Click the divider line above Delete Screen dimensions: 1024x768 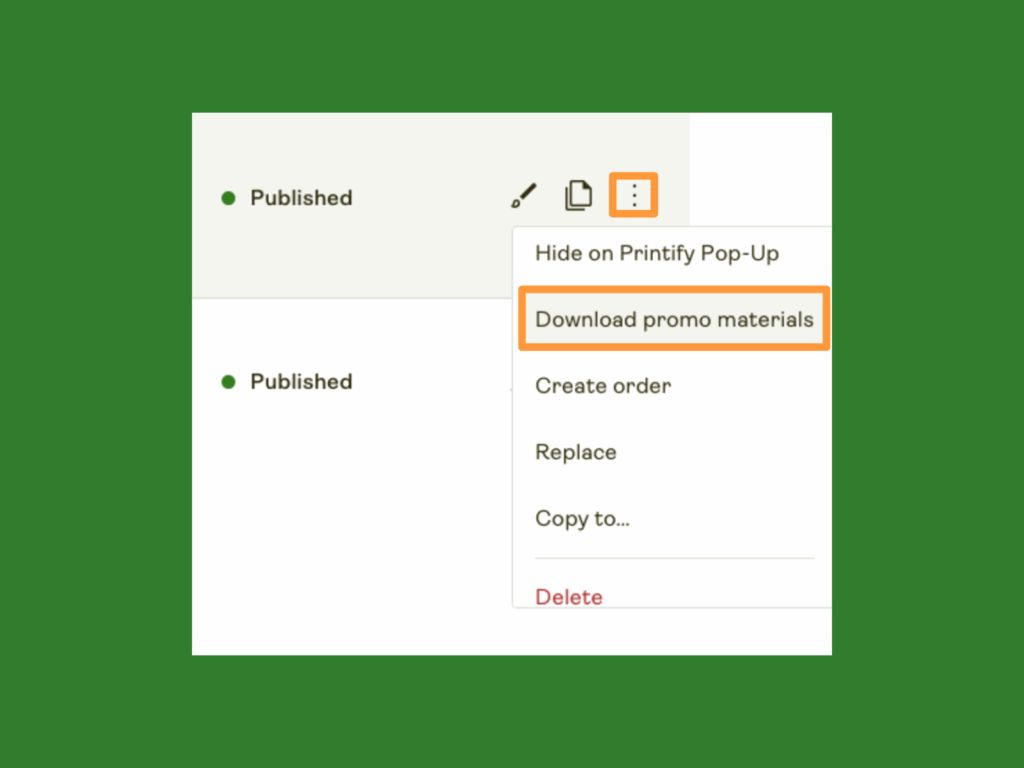click(x=674, y=558)
